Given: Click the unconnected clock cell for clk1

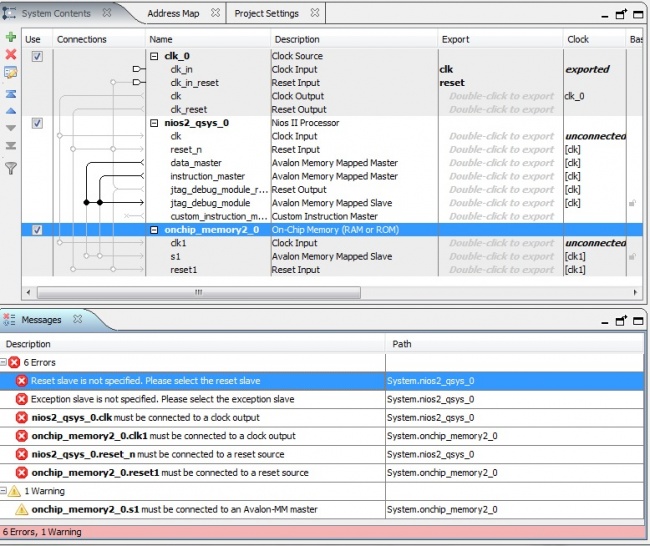Looking at the screenshot, I should pyautogui.click(x=596, y=243).
